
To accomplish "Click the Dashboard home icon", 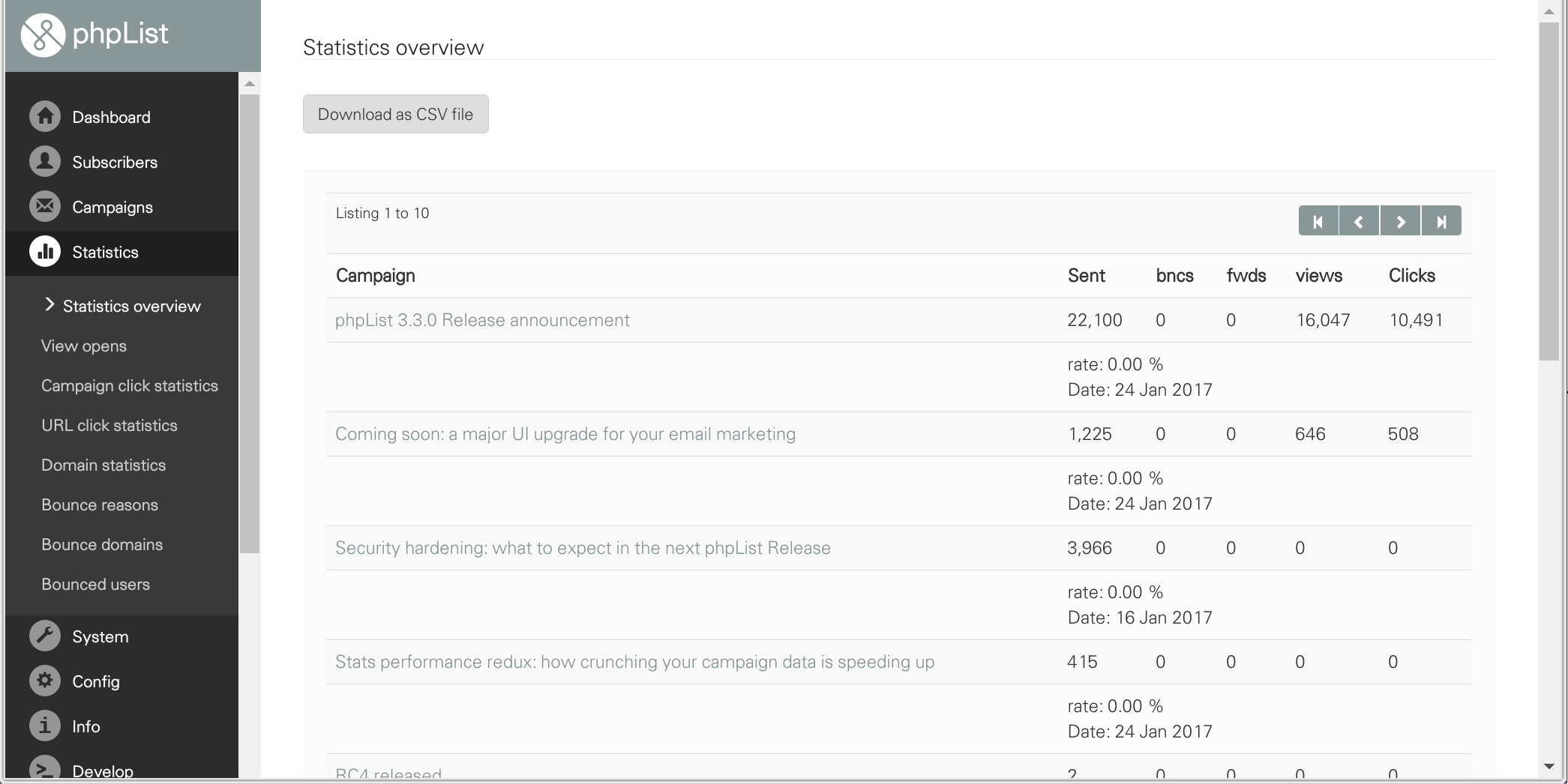I will (45, 117).
